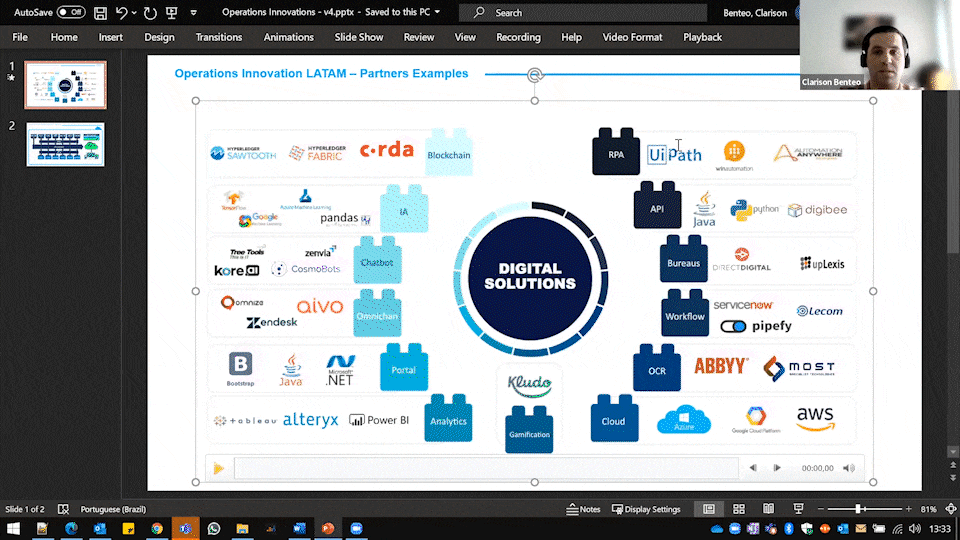This screenshot has height=540, width=960.
Task: Toggle the AutoSave switch
Action: coord(71,12)
